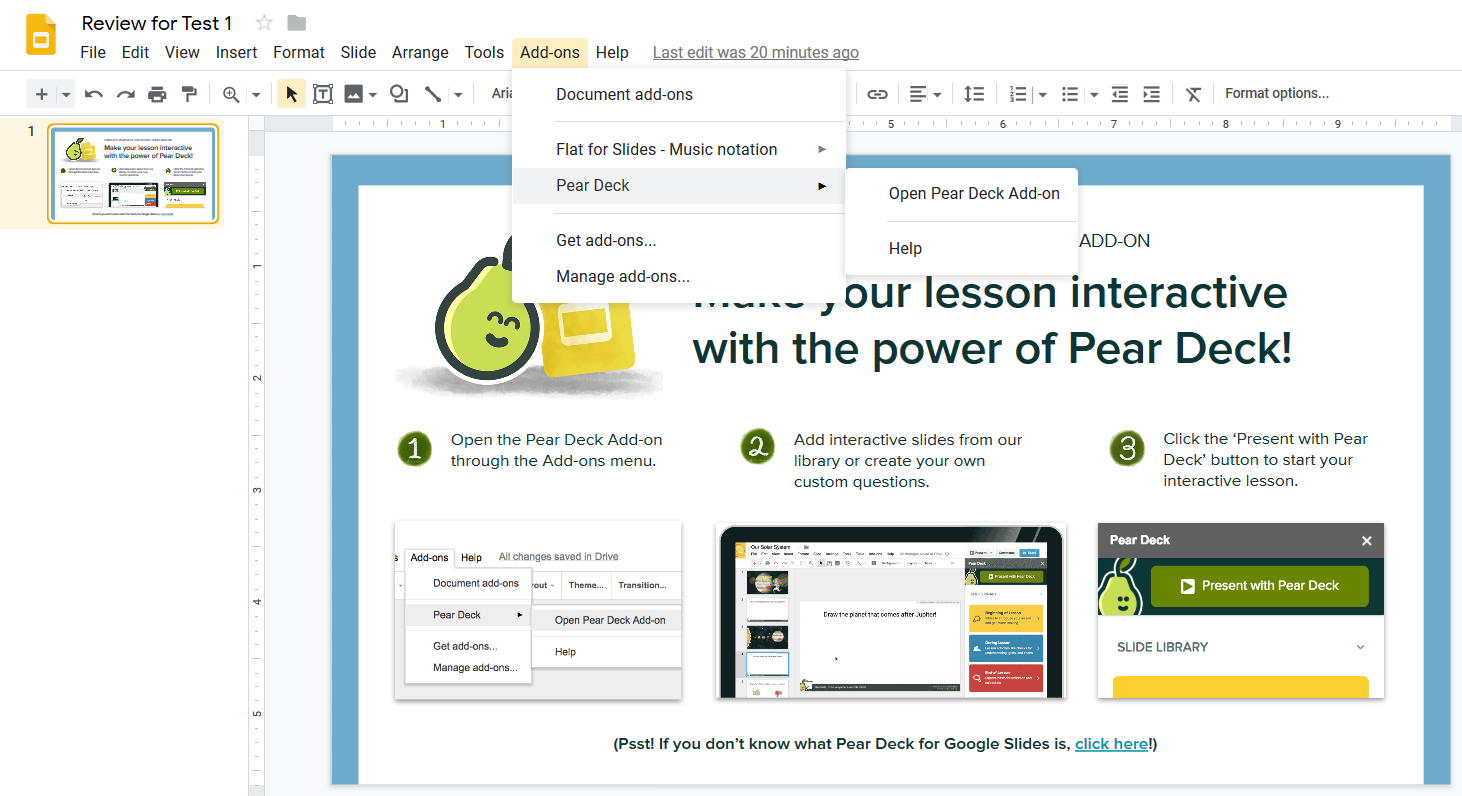
Task: Select the Text box insertion tool
Action: coord(323,93)
